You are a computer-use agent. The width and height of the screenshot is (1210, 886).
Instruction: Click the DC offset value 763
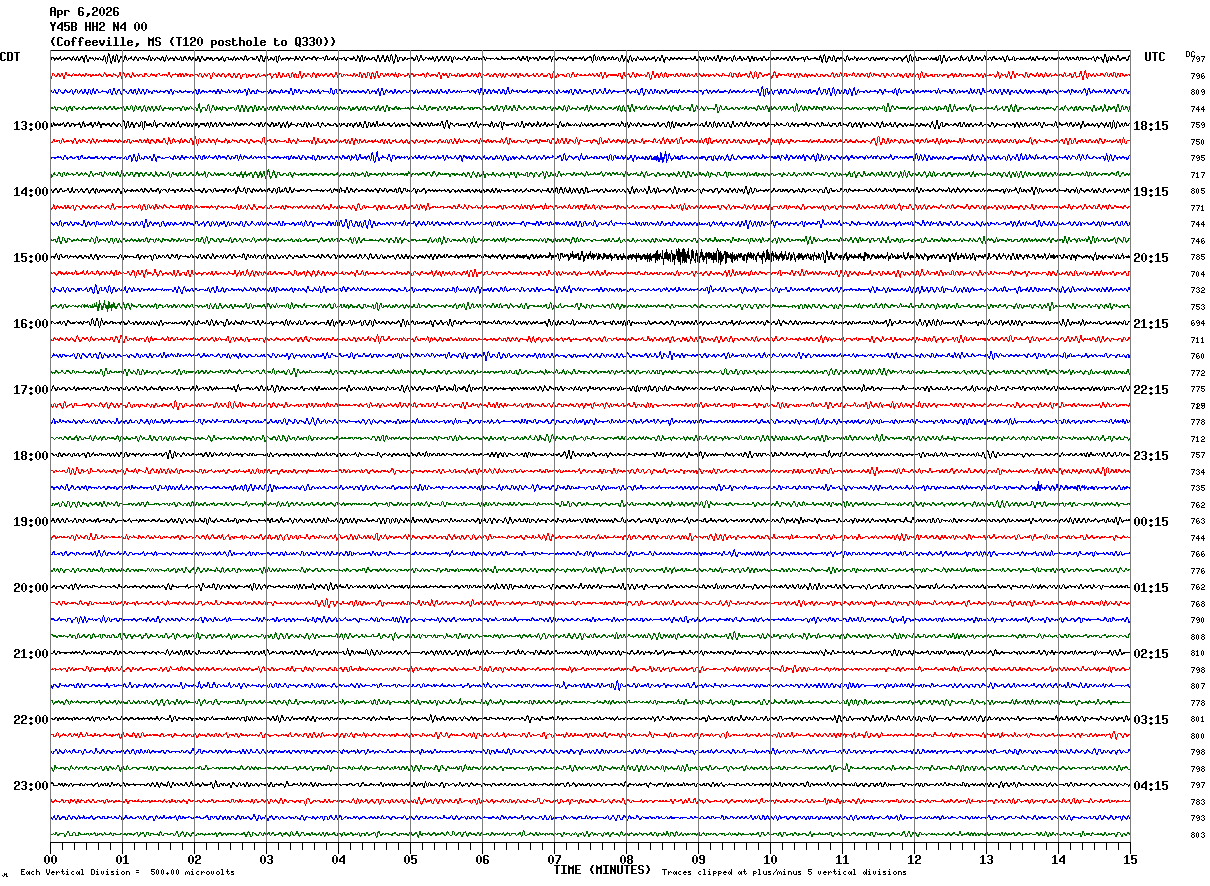click(x=1197, y=521)
